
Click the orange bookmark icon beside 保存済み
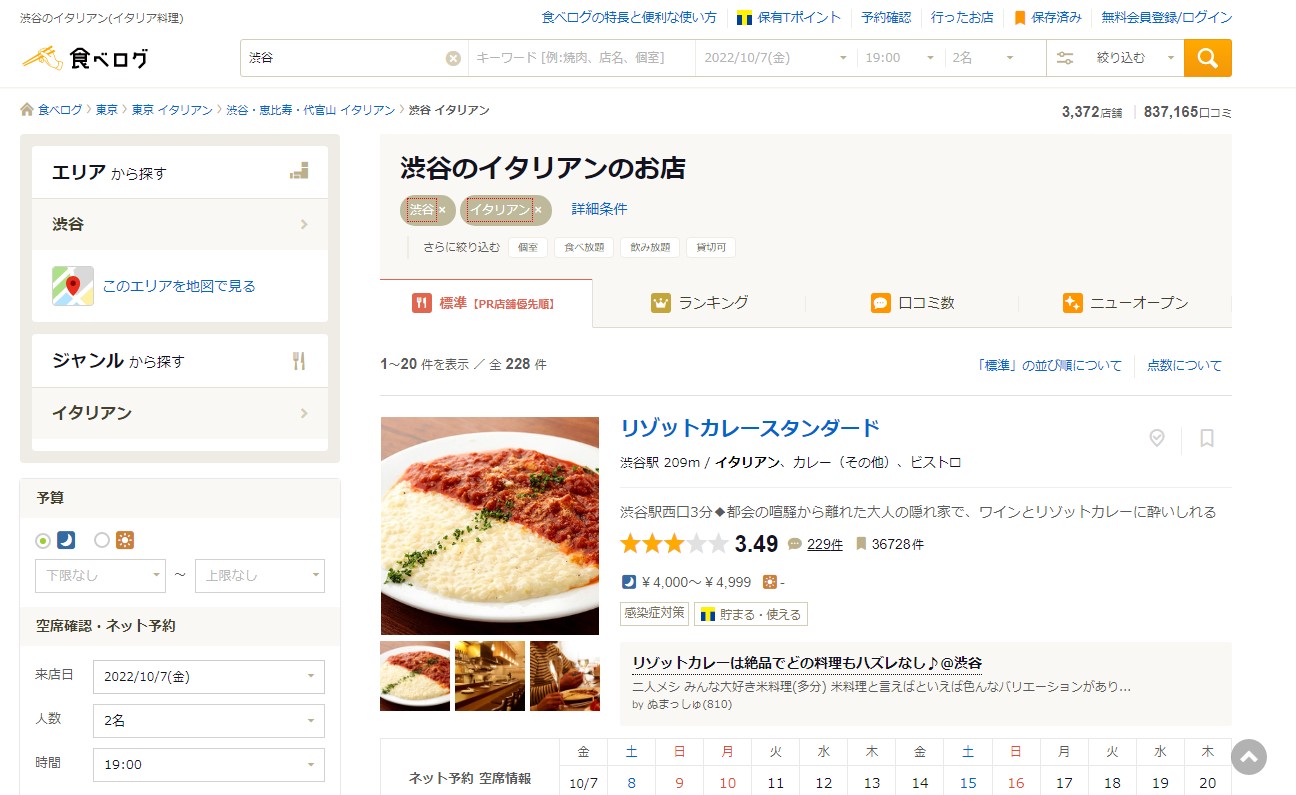tap(1020, 17)
